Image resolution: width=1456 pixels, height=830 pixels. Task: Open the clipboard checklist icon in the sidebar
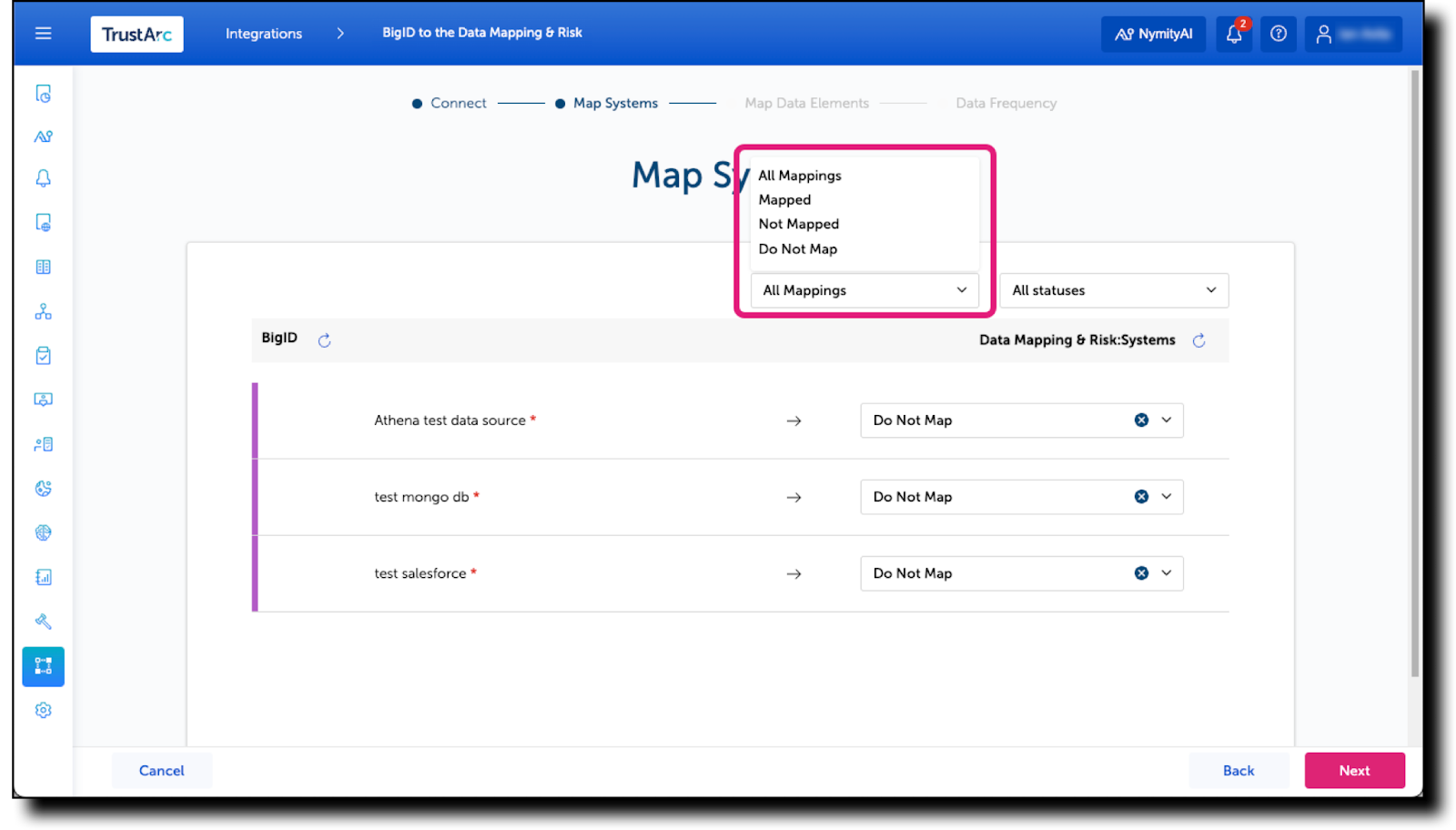(43, 355)
